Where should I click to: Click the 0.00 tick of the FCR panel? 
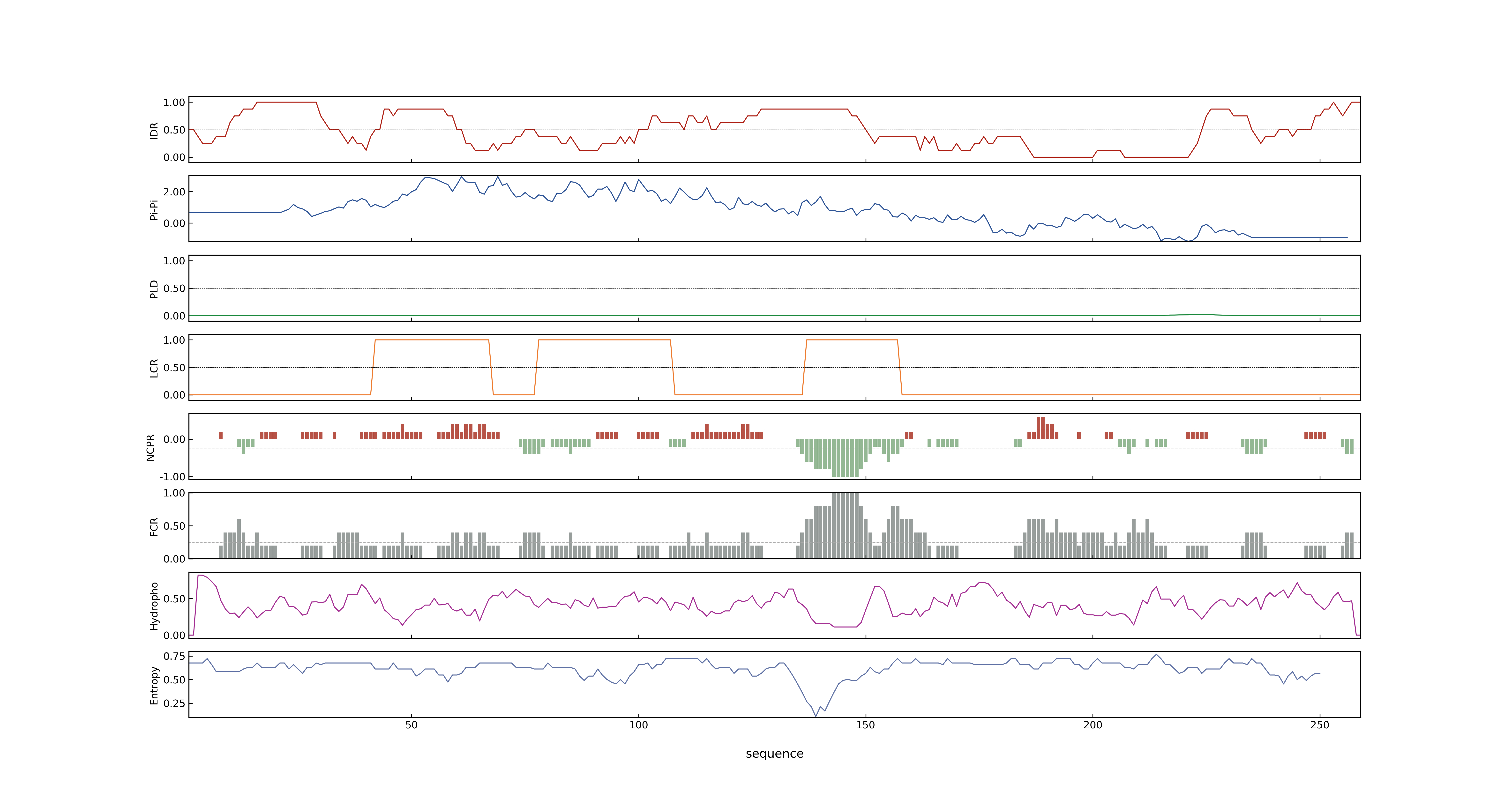(174, 559)
